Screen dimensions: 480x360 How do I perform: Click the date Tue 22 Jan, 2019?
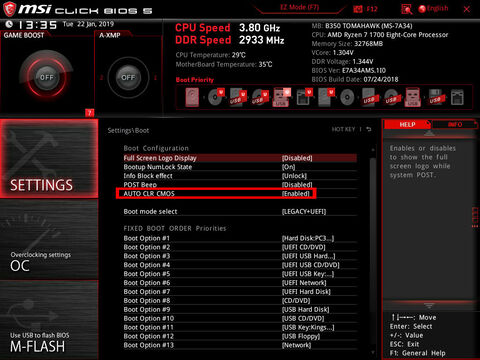point(88,24)
